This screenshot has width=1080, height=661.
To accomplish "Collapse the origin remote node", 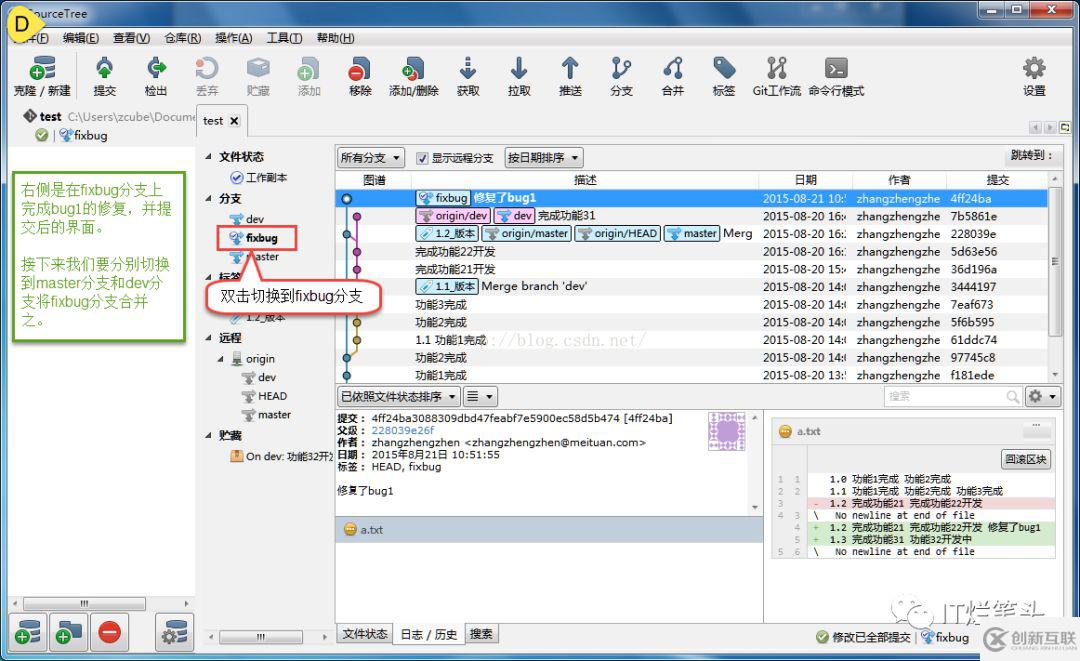I will pos(220,359).
